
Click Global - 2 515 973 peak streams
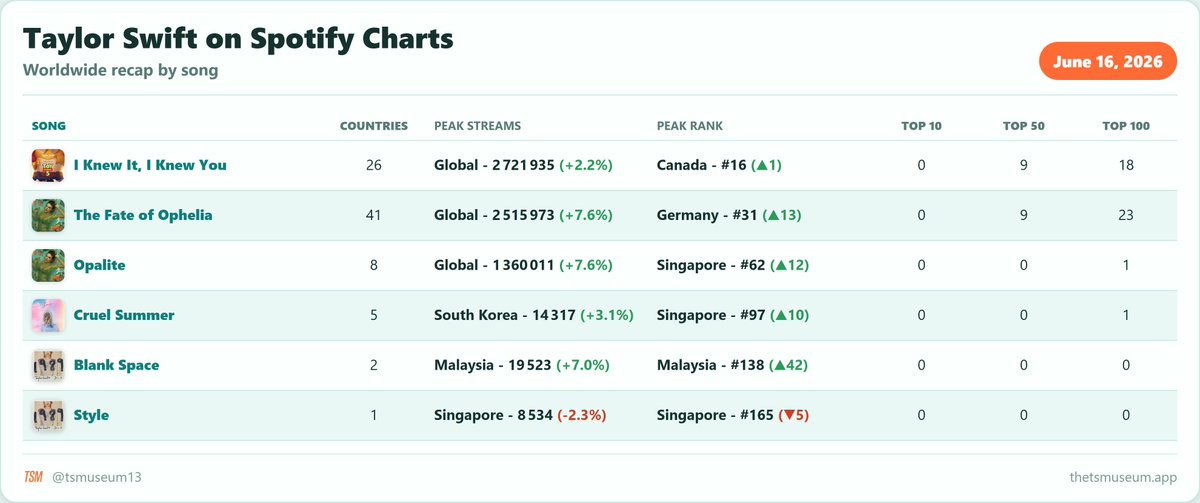[x=523, y=215]
